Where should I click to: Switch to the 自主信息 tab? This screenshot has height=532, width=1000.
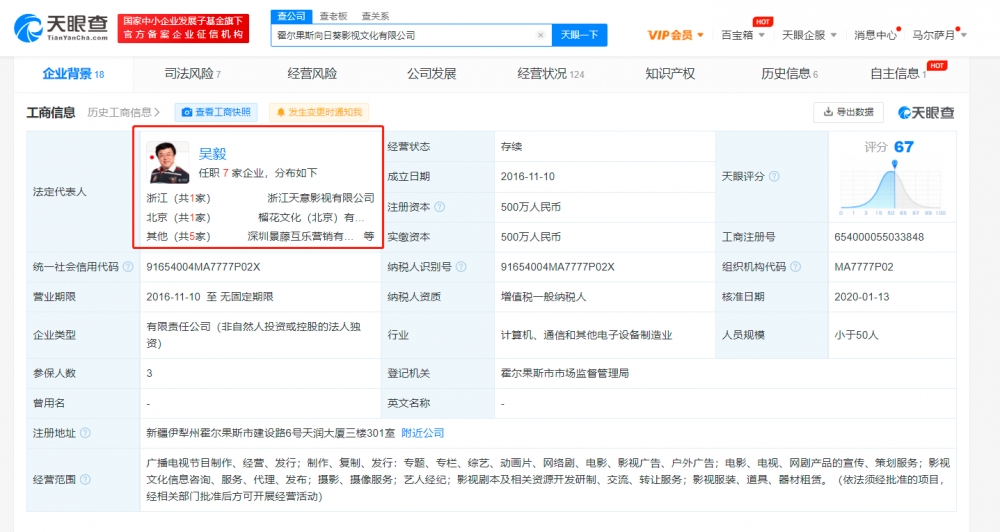click(899, 74)
